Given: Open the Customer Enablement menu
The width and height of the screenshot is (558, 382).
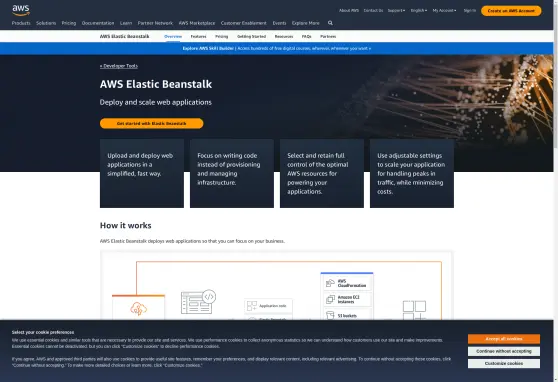Looking at the screenshot, I should (x=244, y=23).
